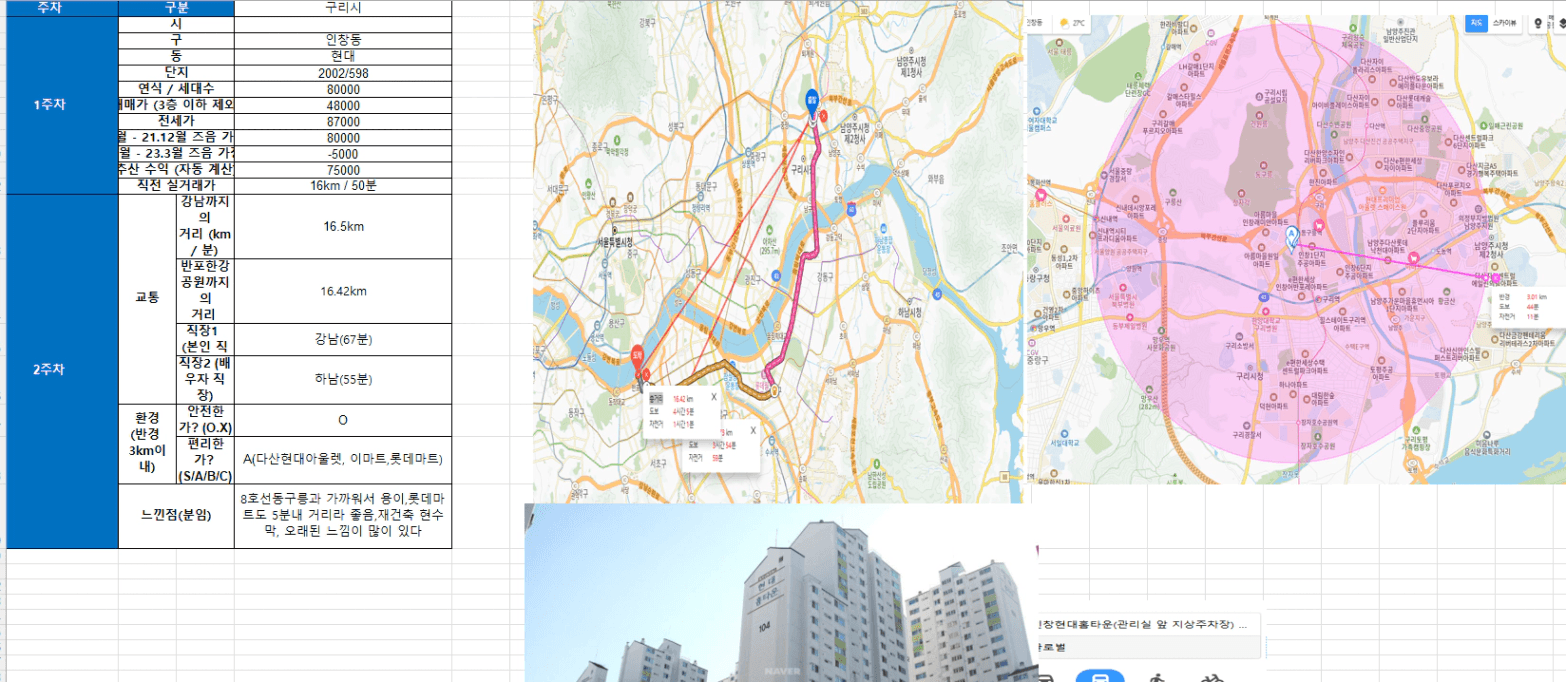Select the 8호선동구릉 impressions text cell

(343, 516)
